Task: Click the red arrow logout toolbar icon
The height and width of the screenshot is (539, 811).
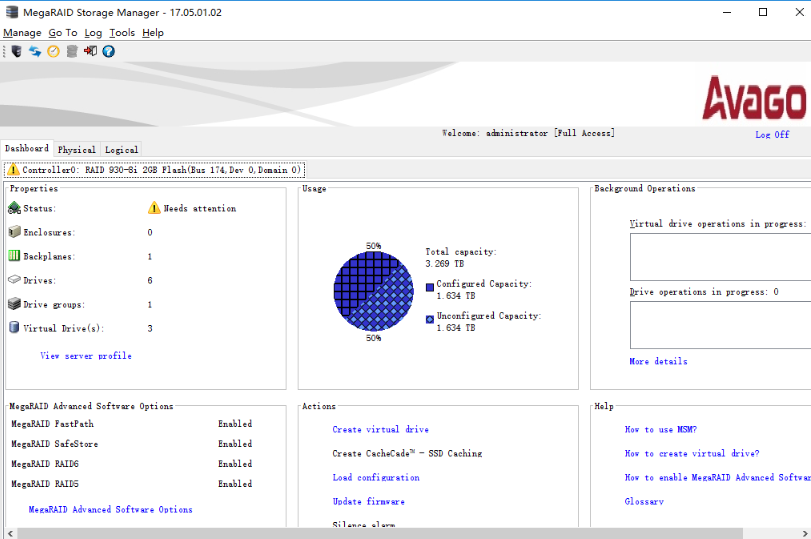Action: point(91,51)
